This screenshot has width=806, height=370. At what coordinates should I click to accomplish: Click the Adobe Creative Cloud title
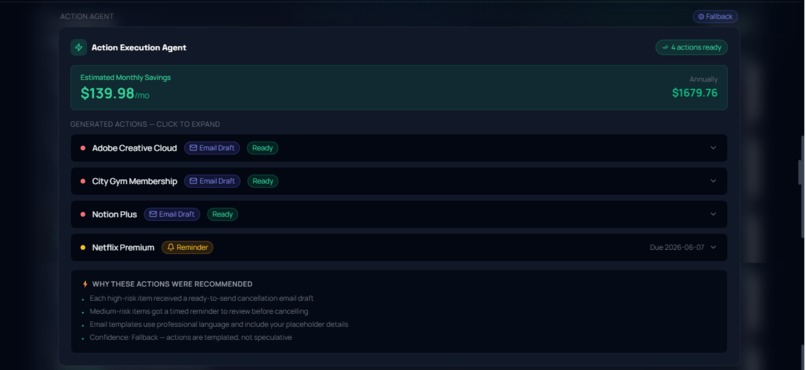[134, 148]
